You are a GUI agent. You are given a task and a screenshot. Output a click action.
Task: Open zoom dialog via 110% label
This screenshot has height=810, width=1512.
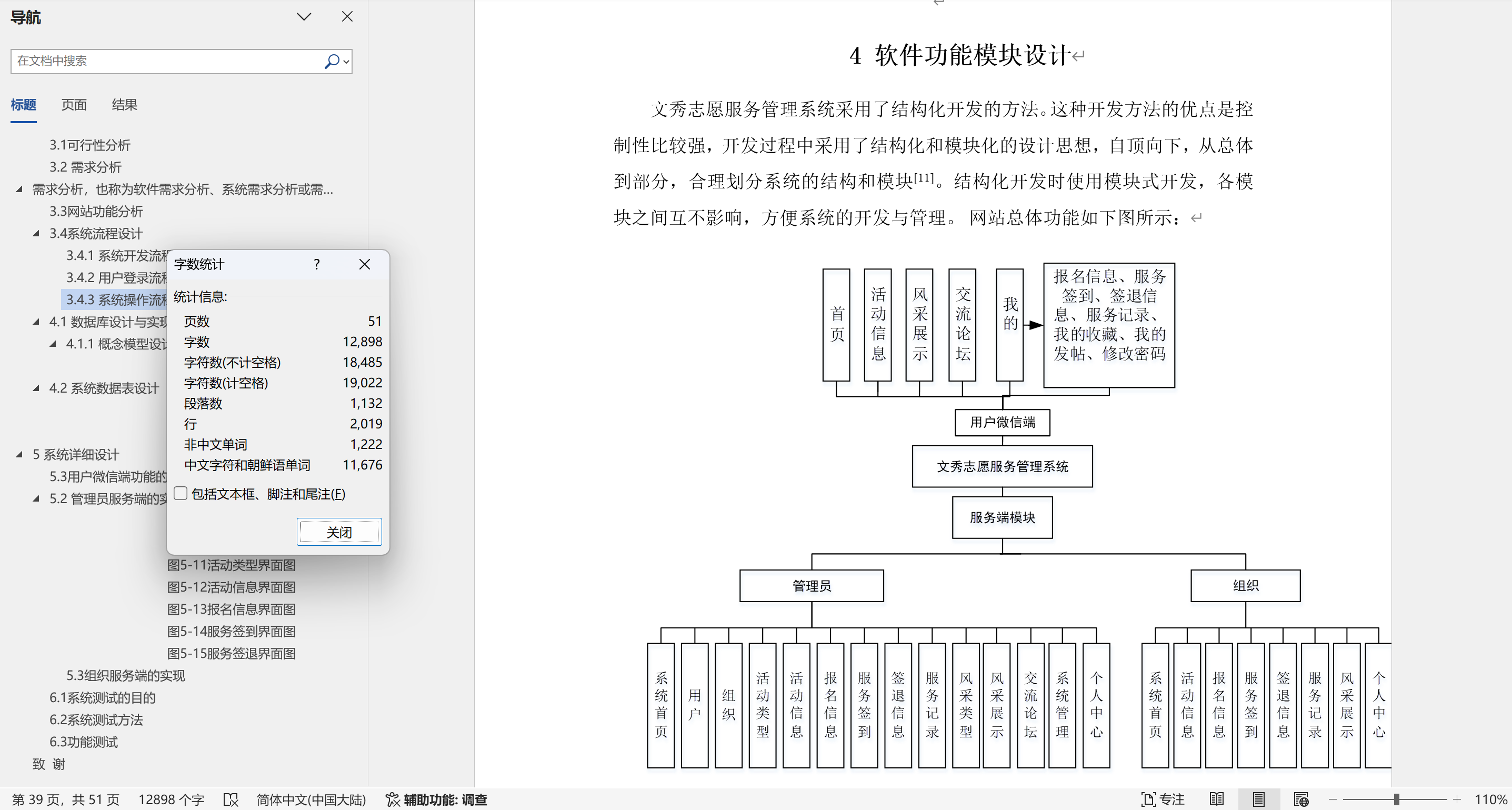point(1490,799)
